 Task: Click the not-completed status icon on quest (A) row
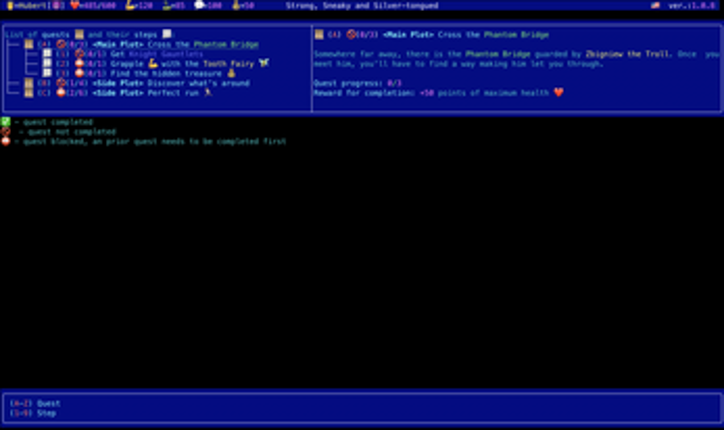[x=61, y=44]
